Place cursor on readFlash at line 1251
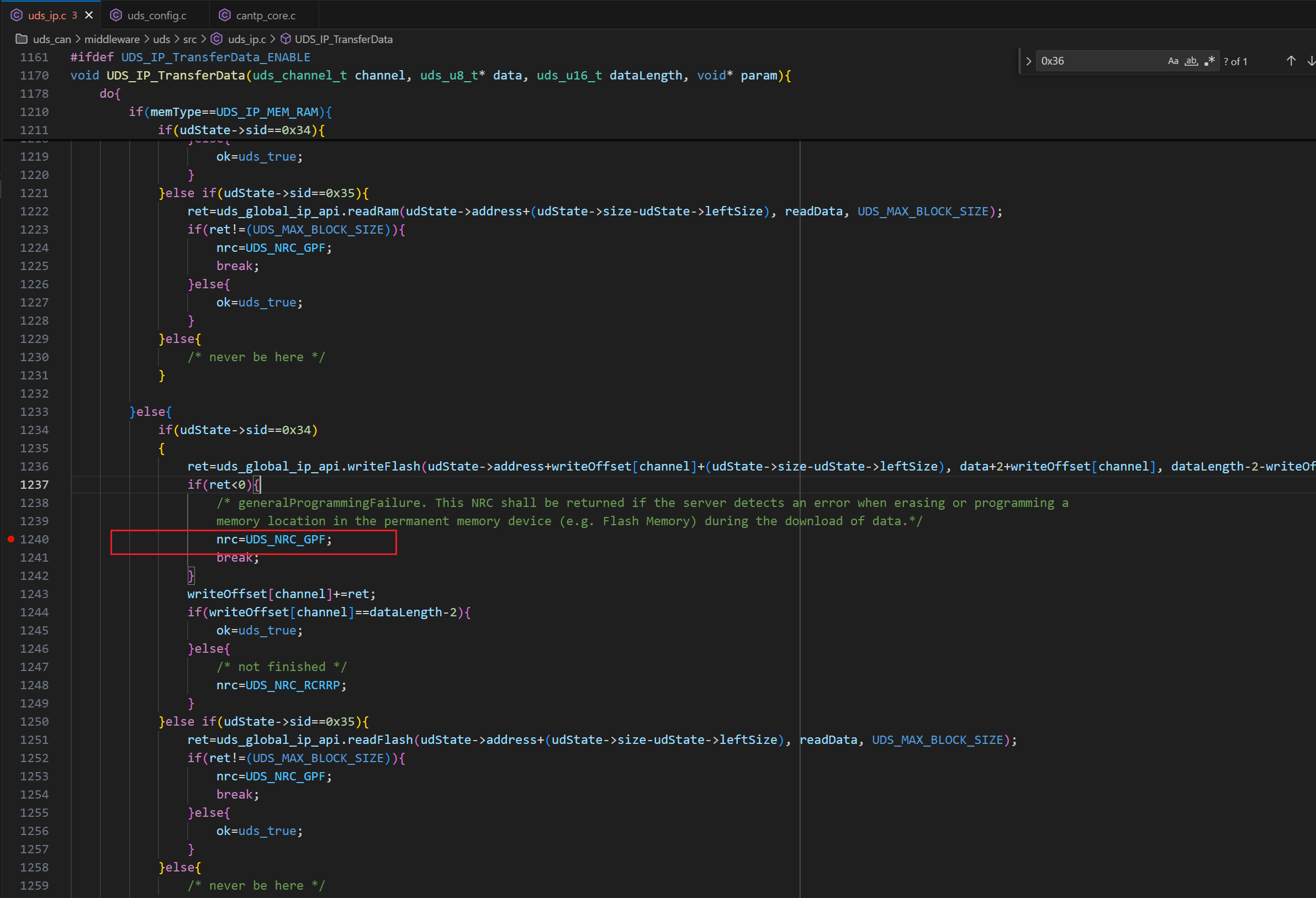1316x898 pixels. [380, 739]
